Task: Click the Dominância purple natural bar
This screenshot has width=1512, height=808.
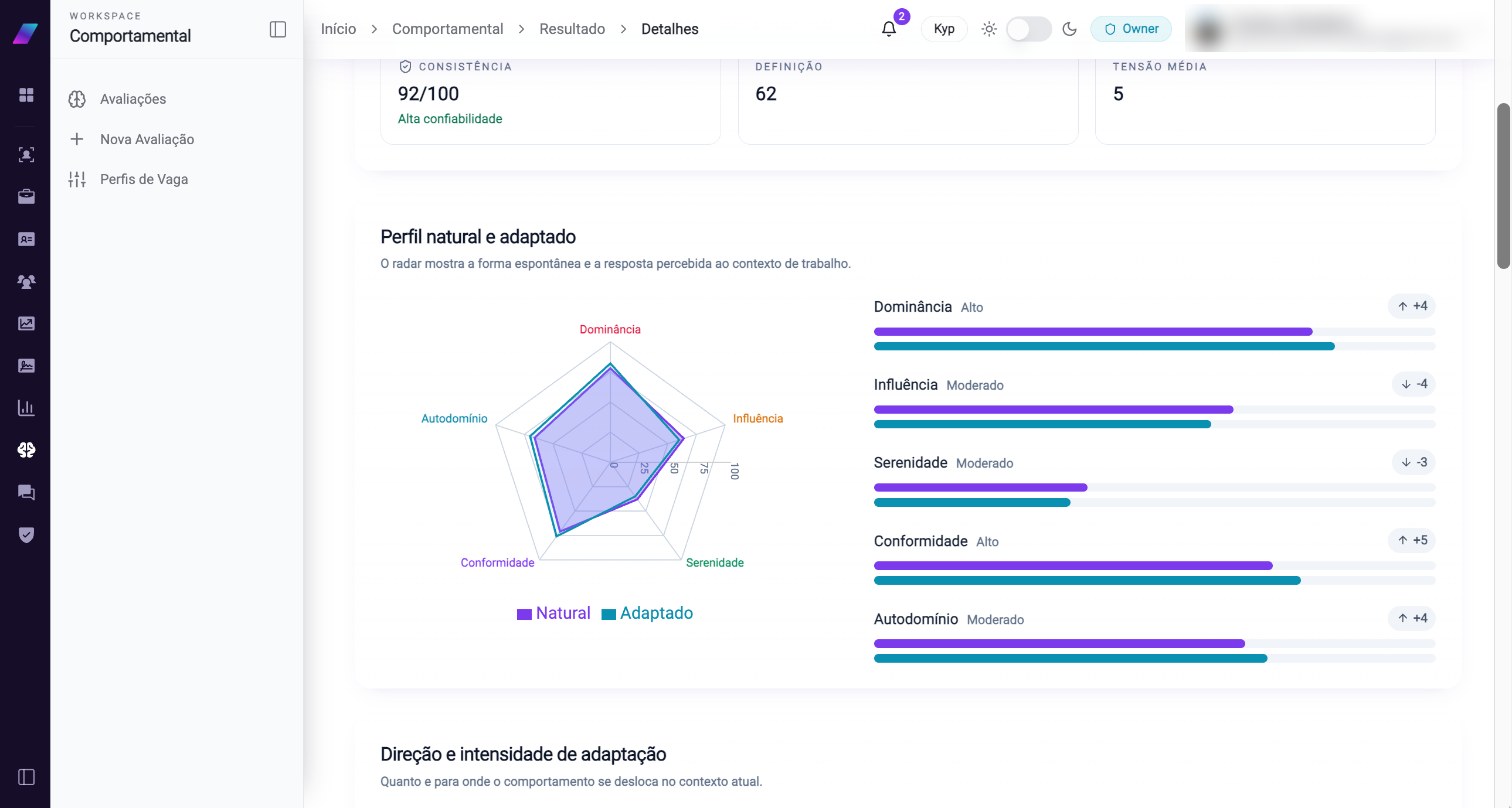Action: [x=1093, y=331]
